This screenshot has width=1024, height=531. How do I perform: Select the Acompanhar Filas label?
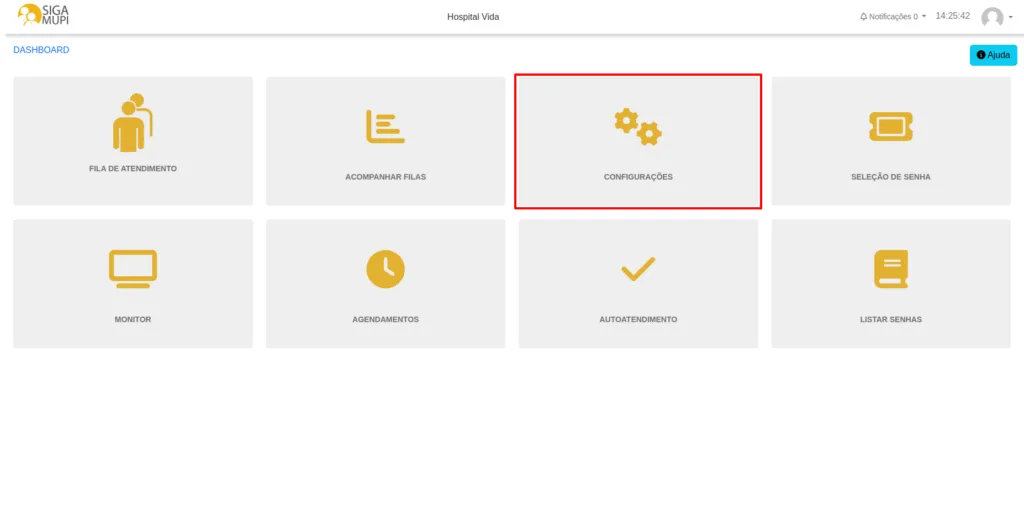(385, 177)
